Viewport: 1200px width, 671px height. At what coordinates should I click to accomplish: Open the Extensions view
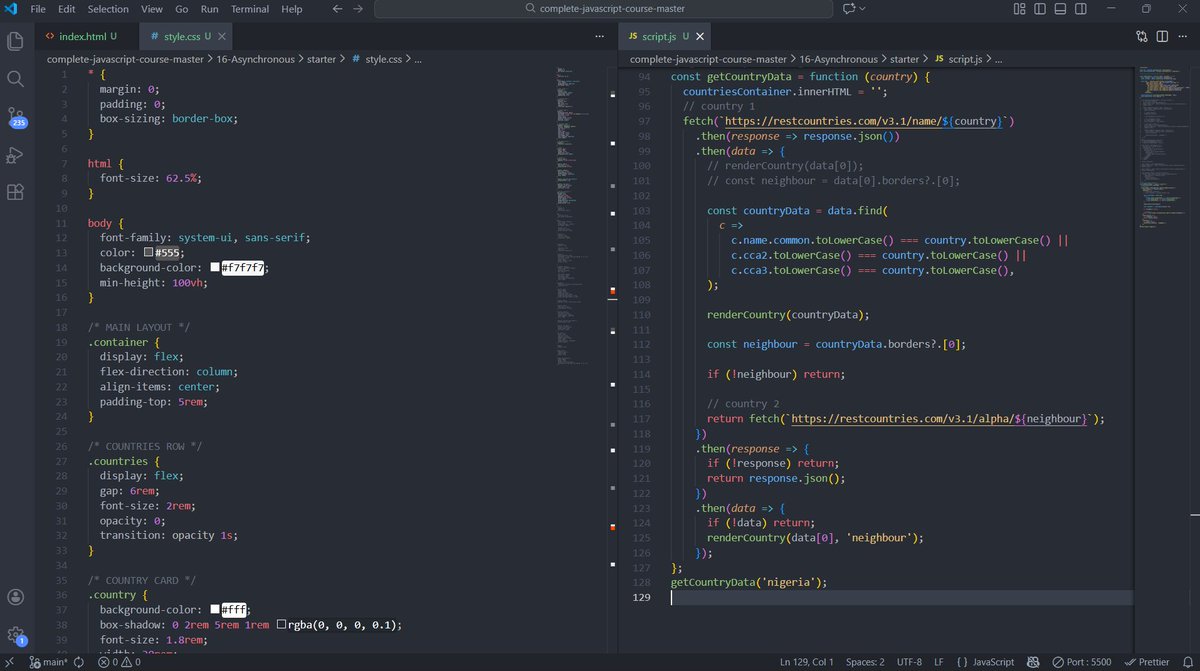pos(15,192)
